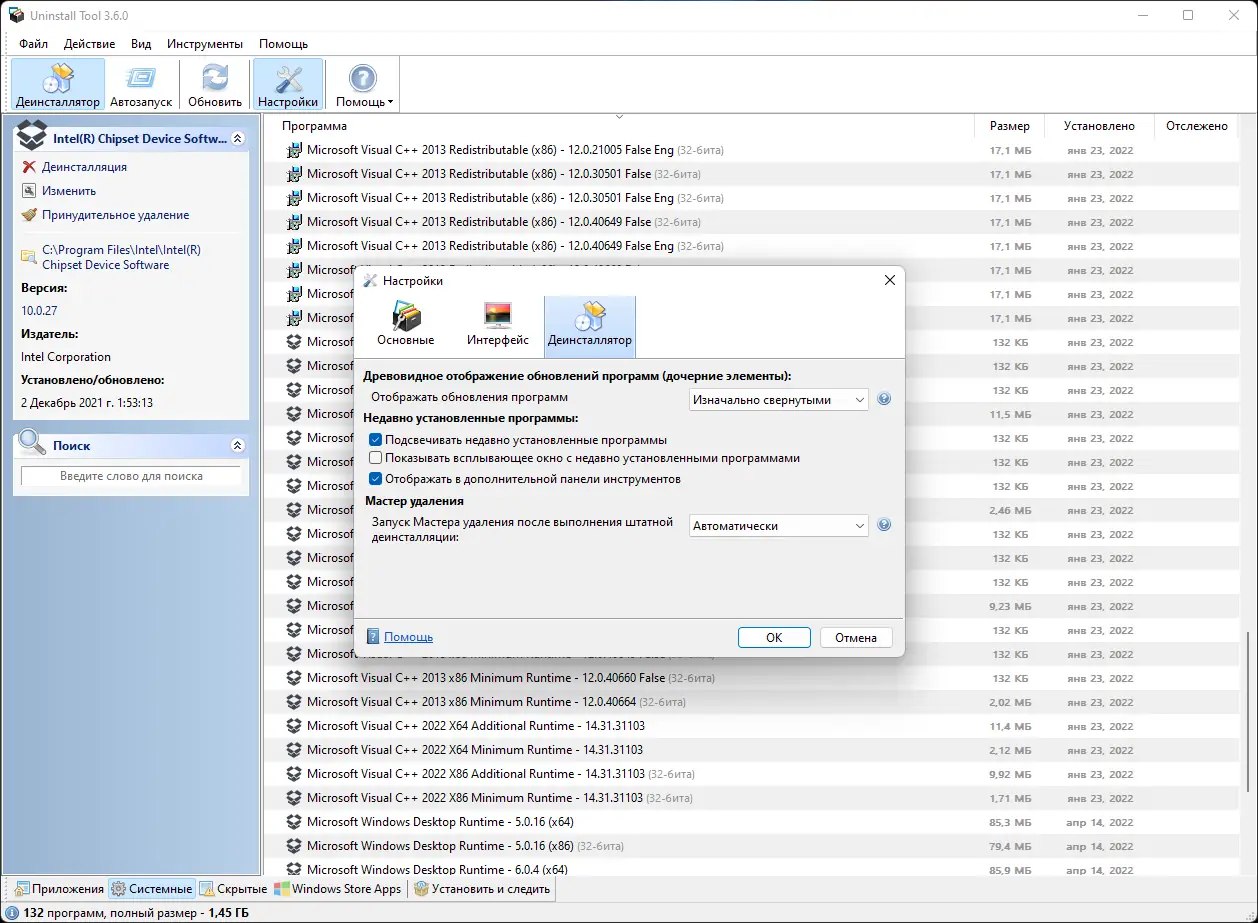Switch to Автозапуск in the toolbar
The height and width of the screenshot is (923, 1258).
pyautogui.click(x=141, y=84)
